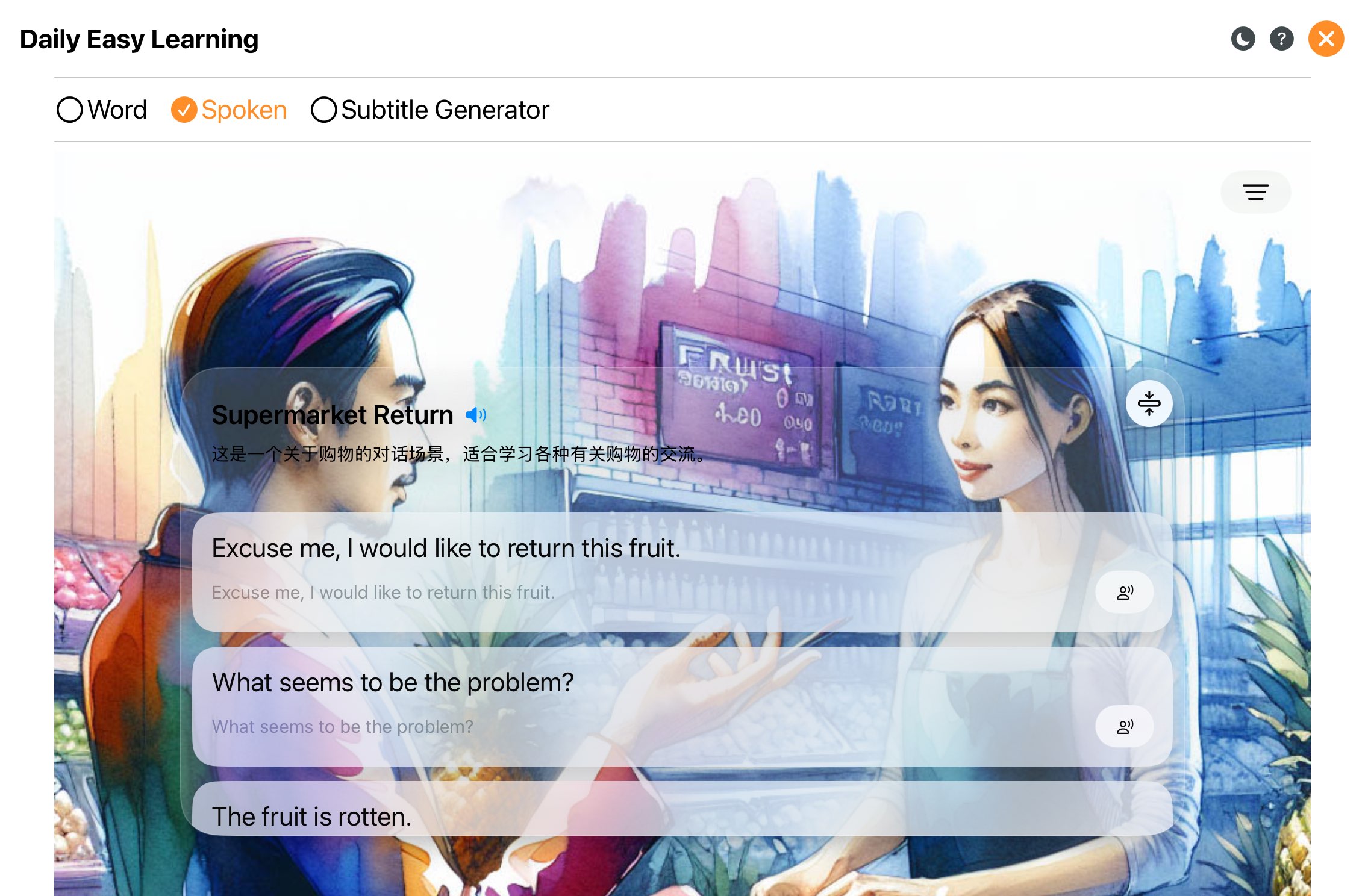Practice speaking "What seems to be the problem?"

pyautogui.click(x=1124, y=727)
